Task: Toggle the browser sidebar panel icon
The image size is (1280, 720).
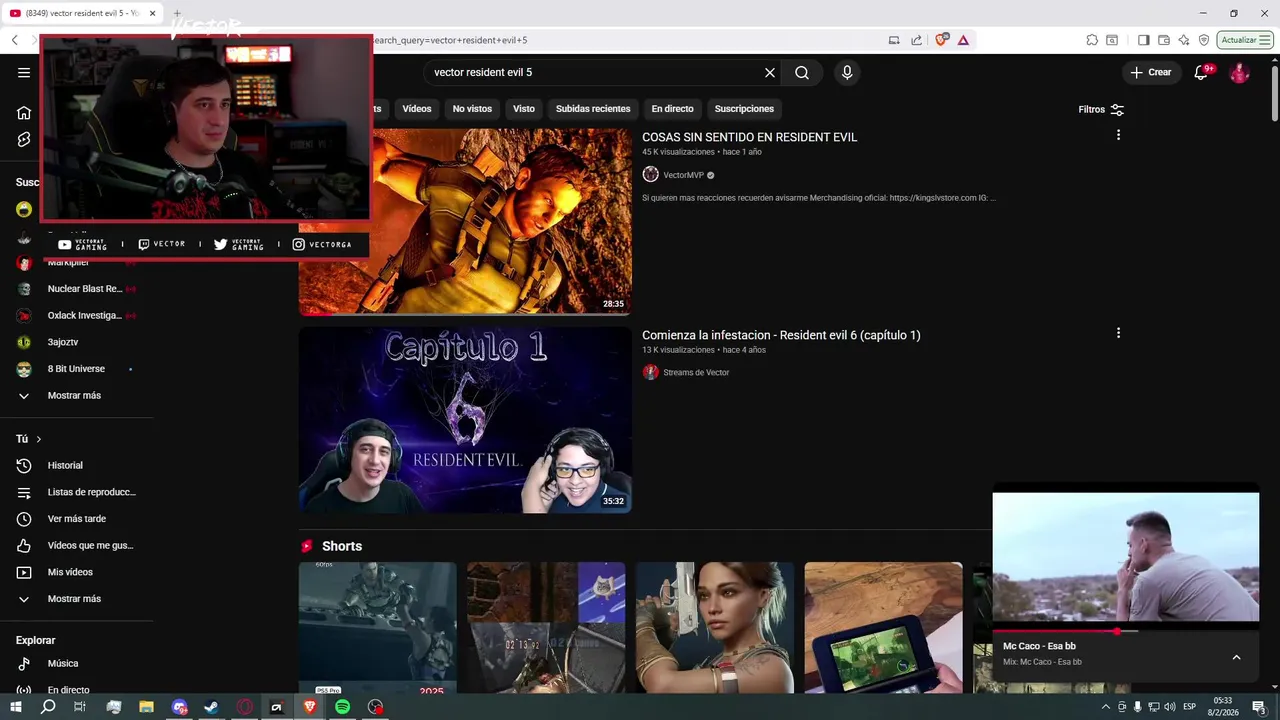Action: (1144, 40)
